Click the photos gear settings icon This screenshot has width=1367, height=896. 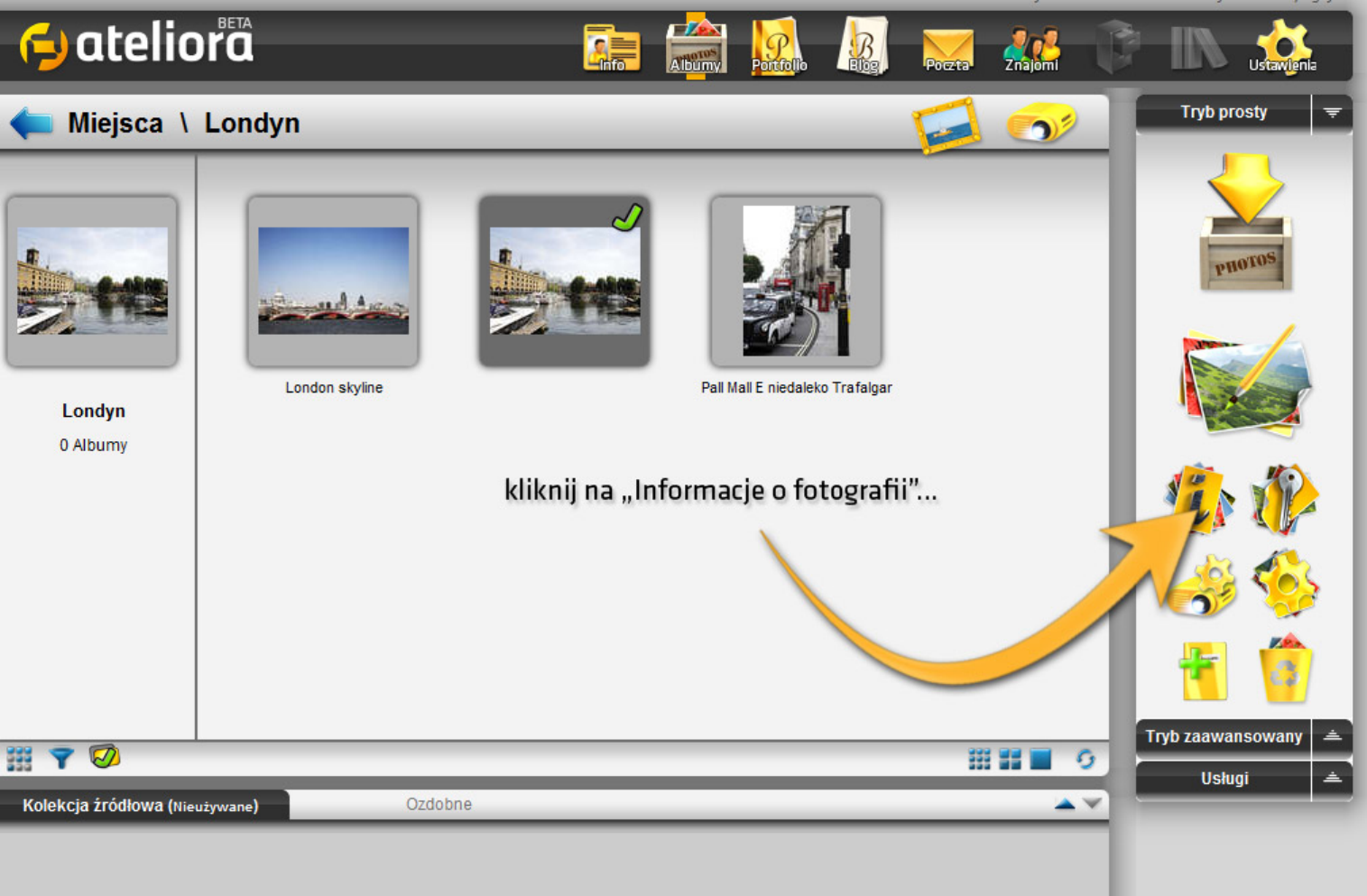tap(1285, 584)
